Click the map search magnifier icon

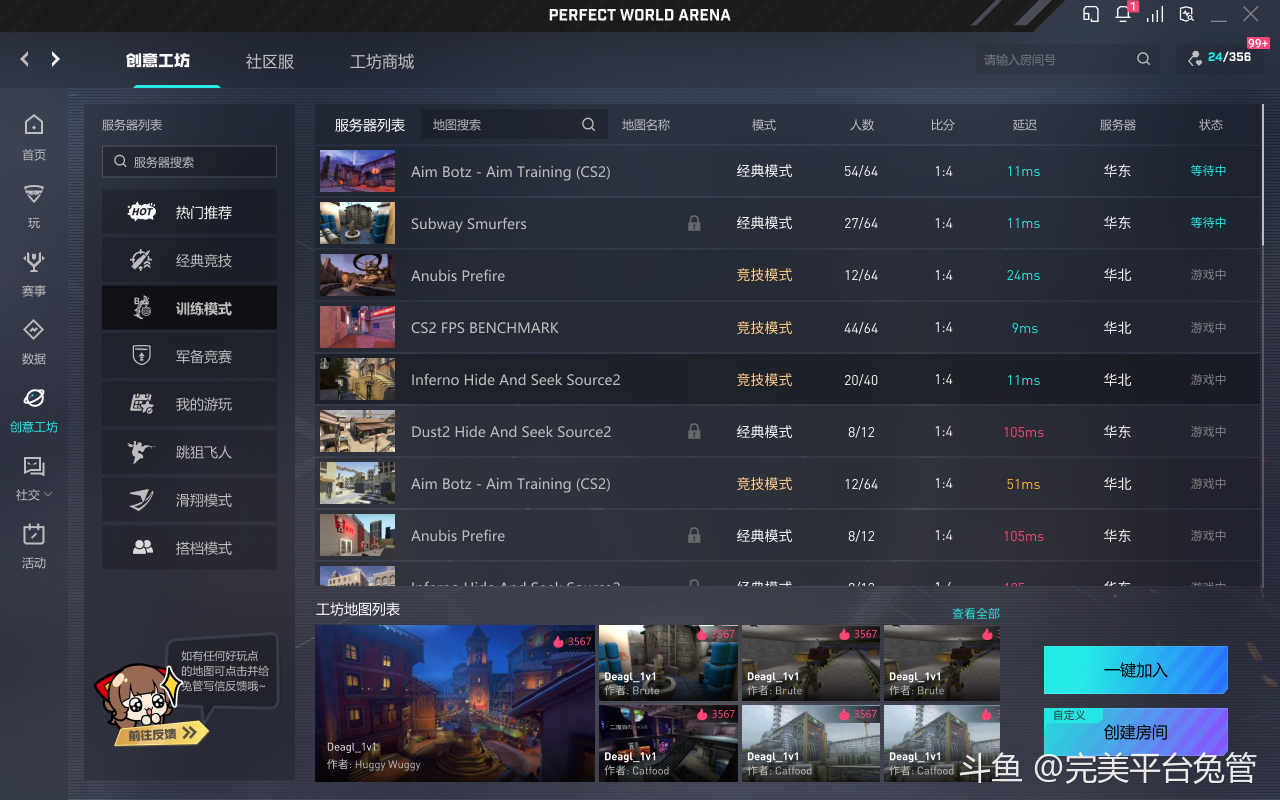click(589, 125)
